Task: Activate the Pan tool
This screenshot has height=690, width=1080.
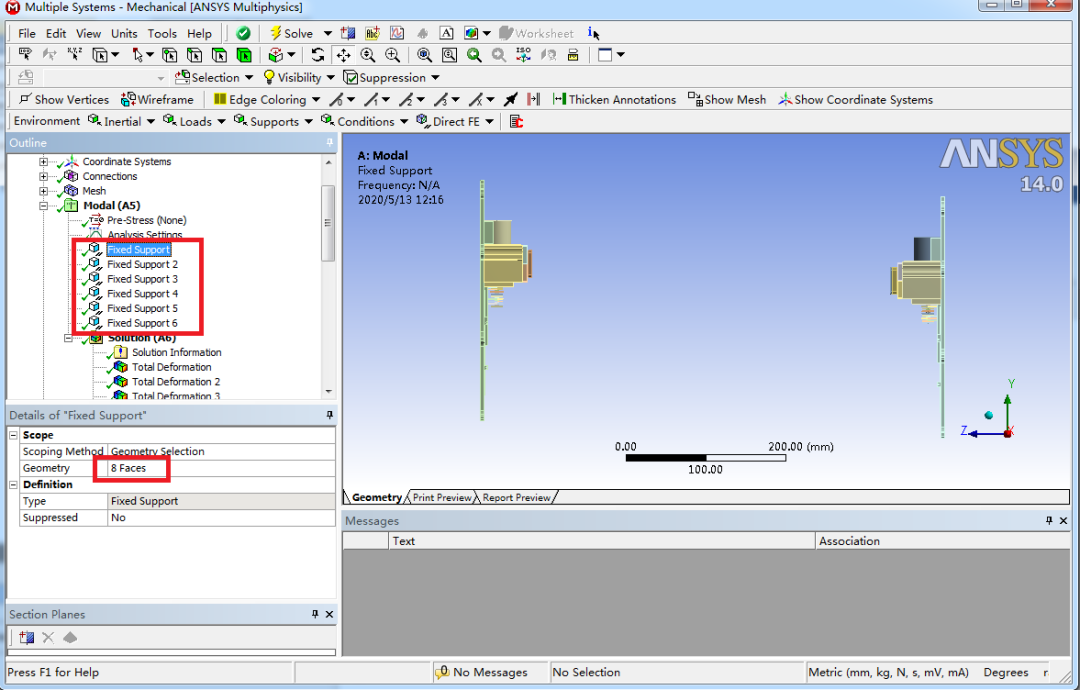Action: pyautogui.click(x=343, y=55)
